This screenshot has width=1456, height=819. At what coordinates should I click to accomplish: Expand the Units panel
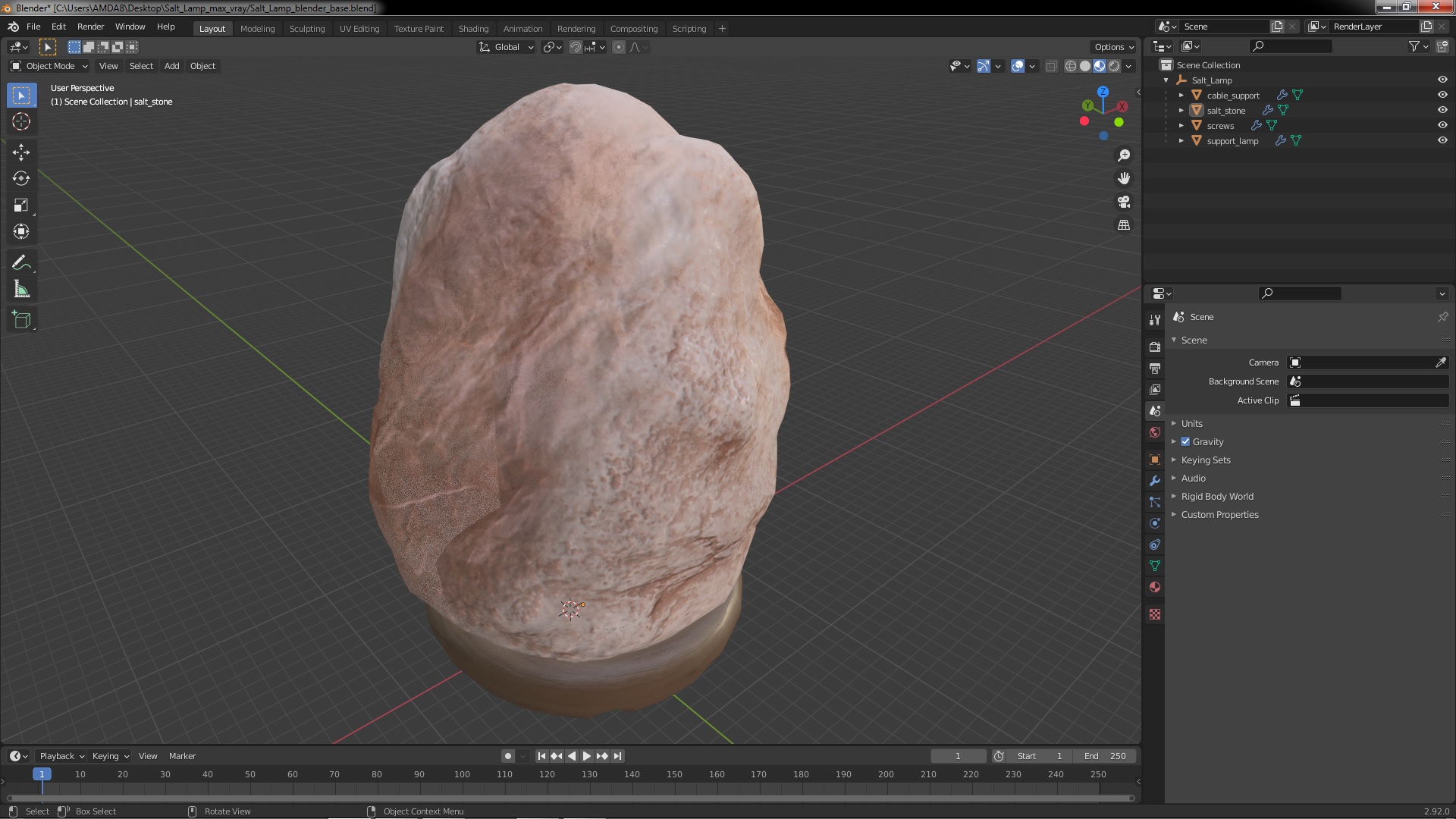tap(1191, 423)
